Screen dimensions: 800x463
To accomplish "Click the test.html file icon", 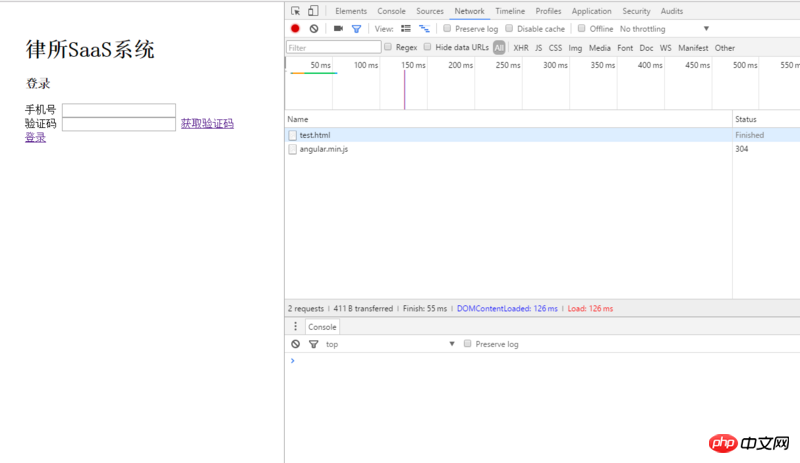I will (292, 135).
